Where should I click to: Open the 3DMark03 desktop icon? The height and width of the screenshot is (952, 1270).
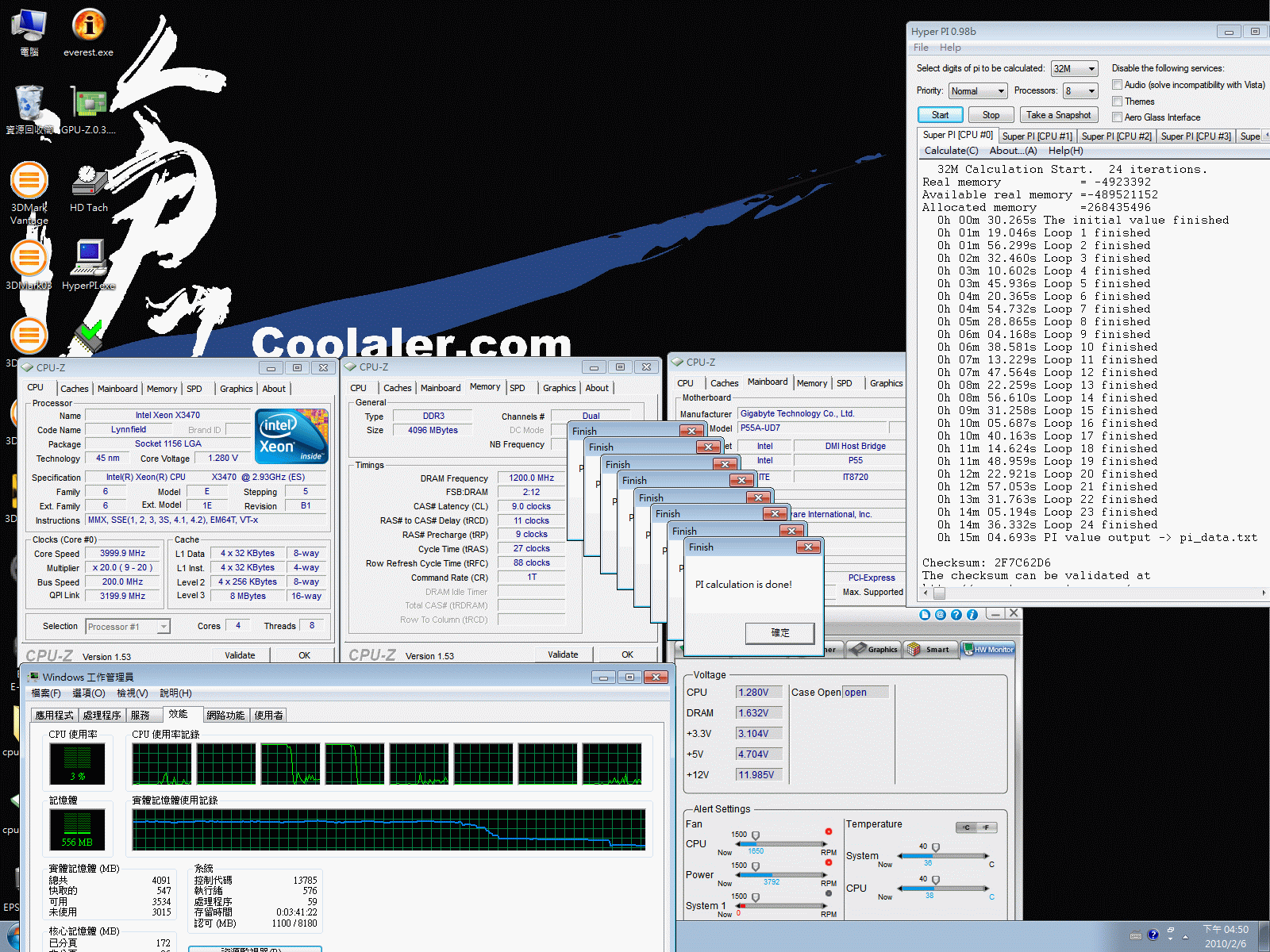click(29, 264)
